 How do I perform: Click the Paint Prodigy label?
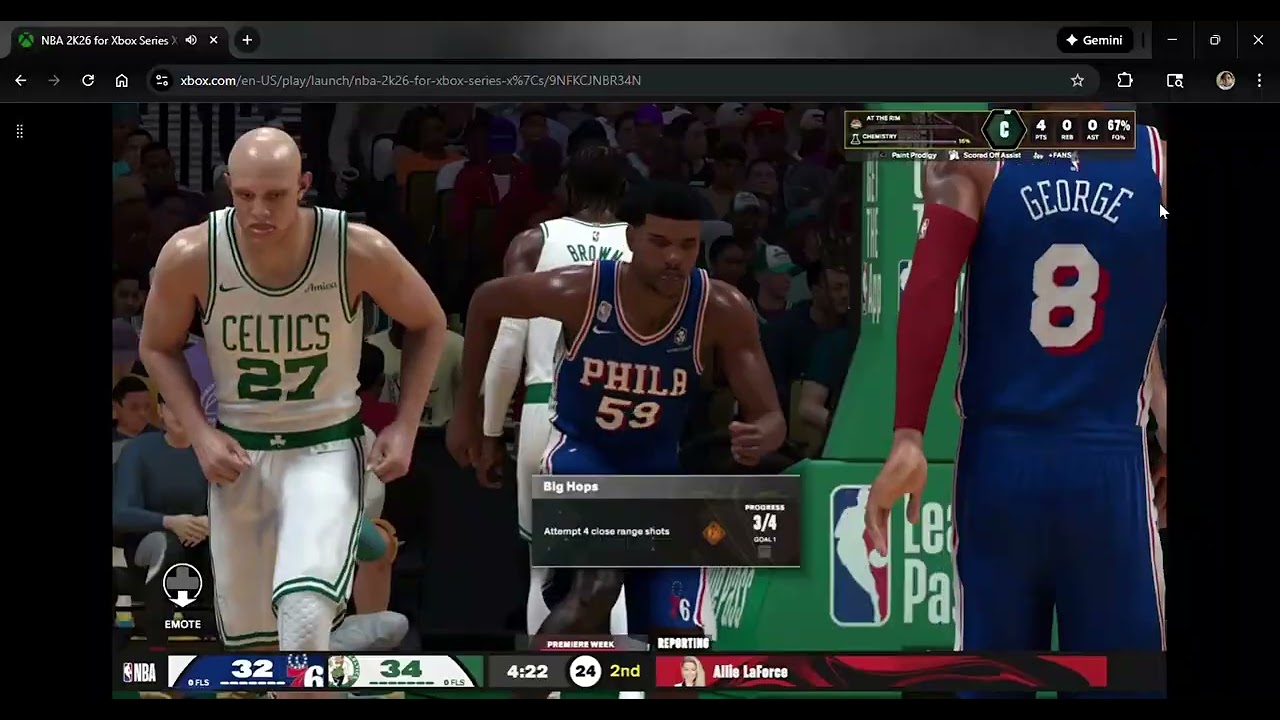pos(913,156)
